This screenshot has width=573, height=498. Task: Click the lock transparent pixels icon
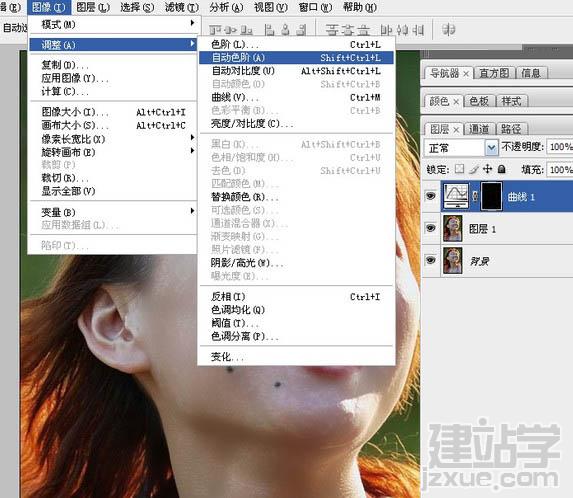(x=459, y=169)
